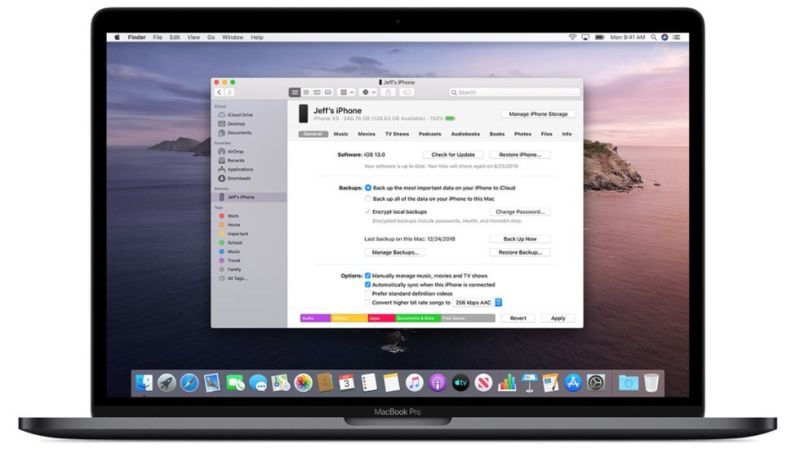Switch to gallery view in the toolbar

[x=328, y=92]
